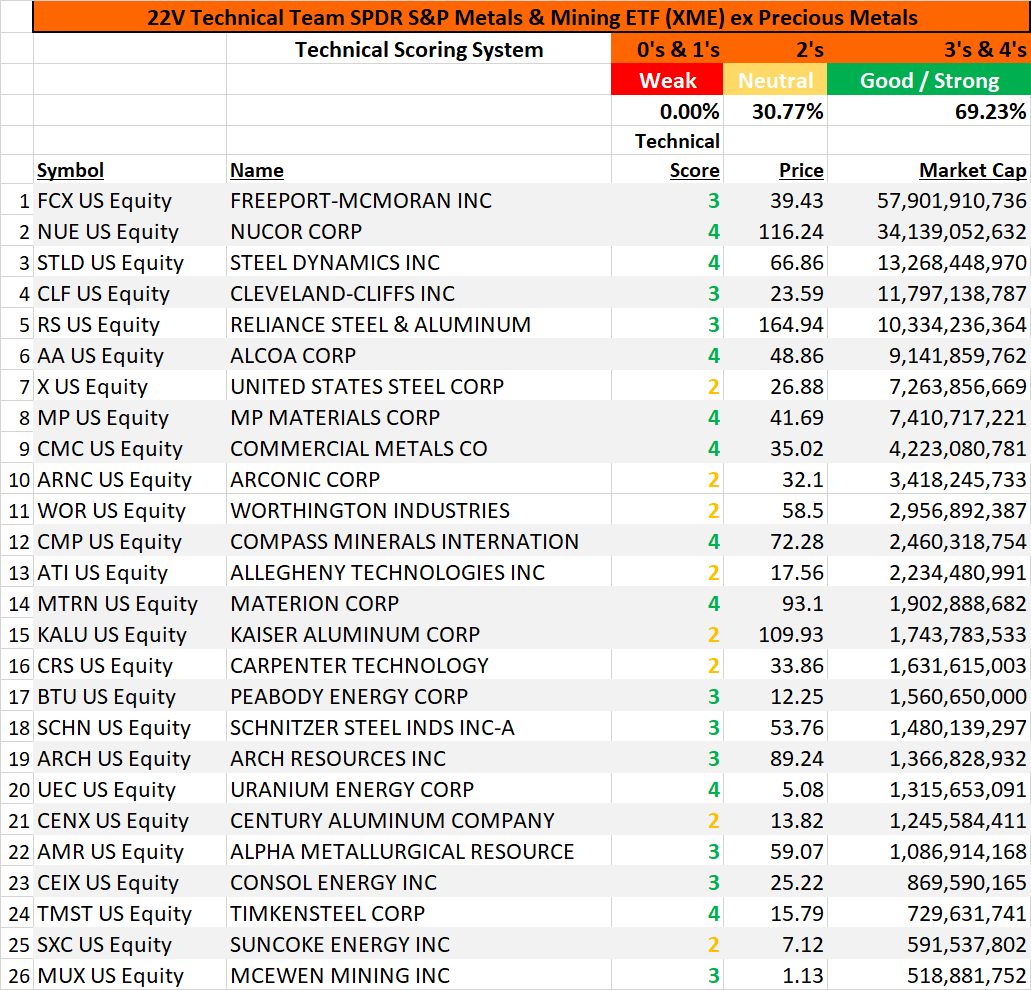The image size is (1031, 990).
Task: Click the 69.23% strong percentage cell
Action: (928, 110)
